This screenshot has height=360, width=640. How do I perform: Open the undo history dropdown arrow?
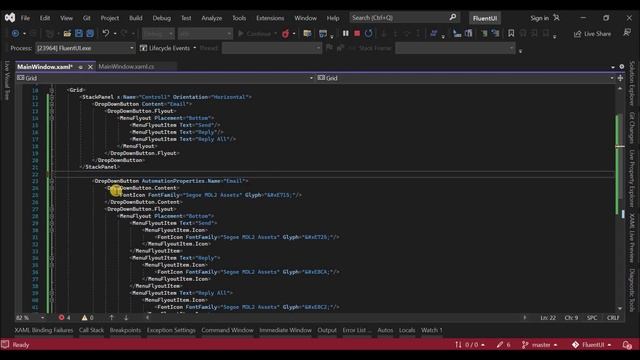click(x=115, y=34)
